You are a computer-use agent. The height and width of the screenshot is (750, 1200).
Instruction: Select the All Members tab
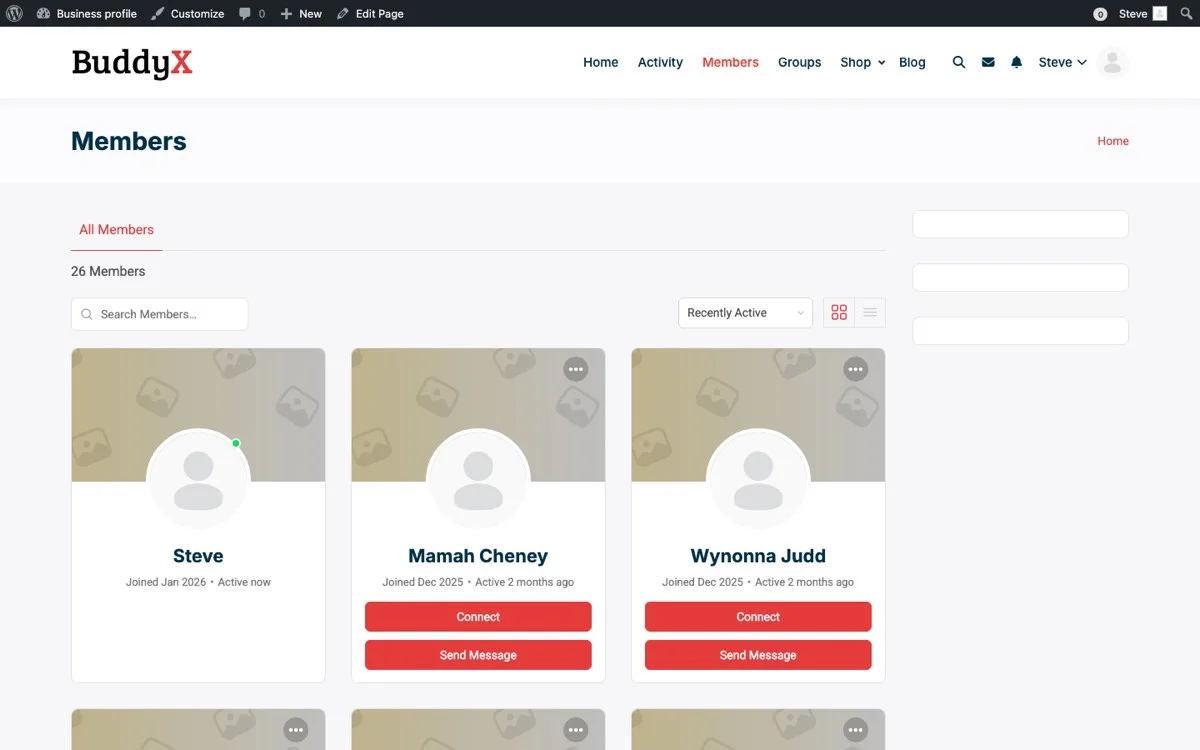click(116, 229)
